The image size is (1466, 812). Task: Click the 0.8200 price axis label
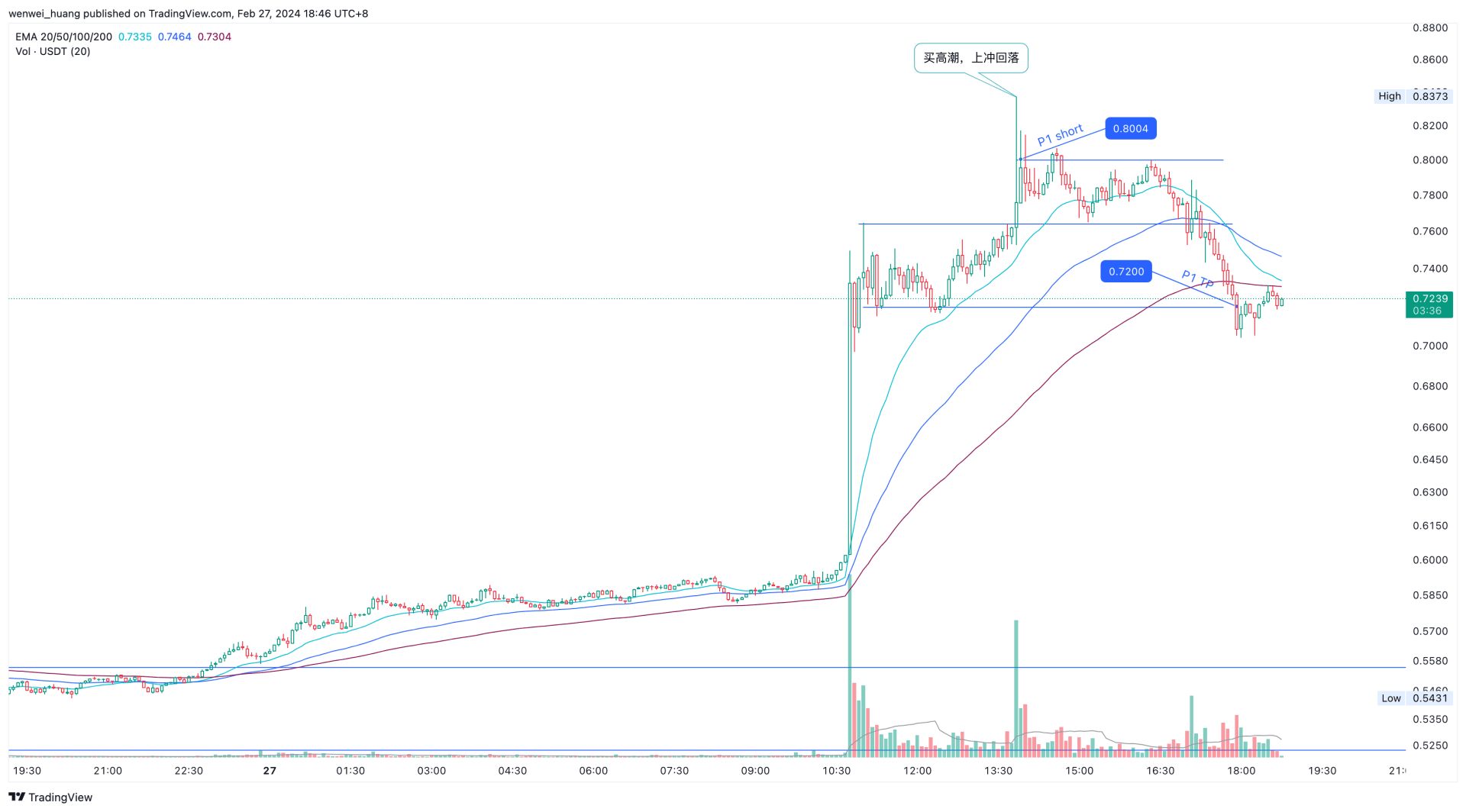pyautogui.click(x=1430, y=126)
